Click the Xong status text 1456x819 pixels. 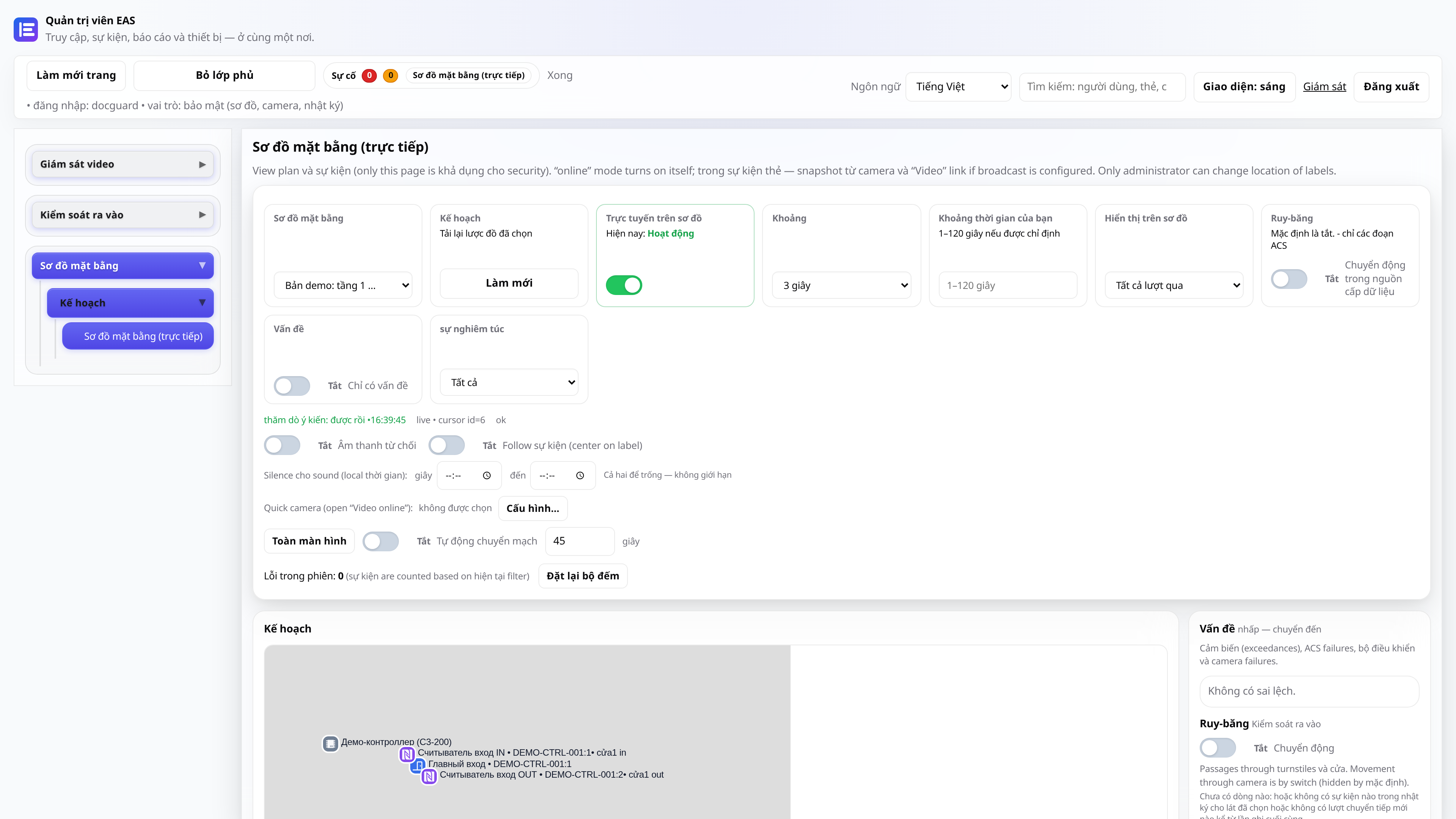pyautogui.click(x=560, y=75)
